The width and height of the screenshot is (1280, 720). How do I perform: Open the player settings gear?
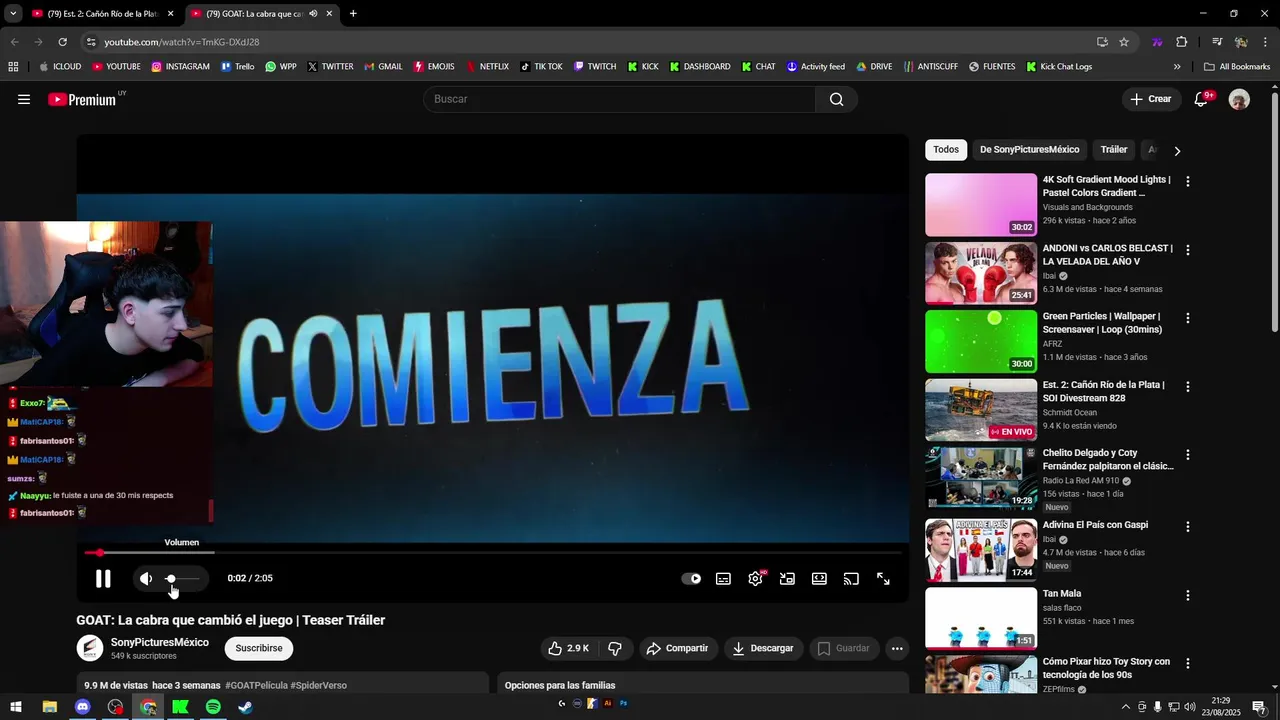(755, 578)
